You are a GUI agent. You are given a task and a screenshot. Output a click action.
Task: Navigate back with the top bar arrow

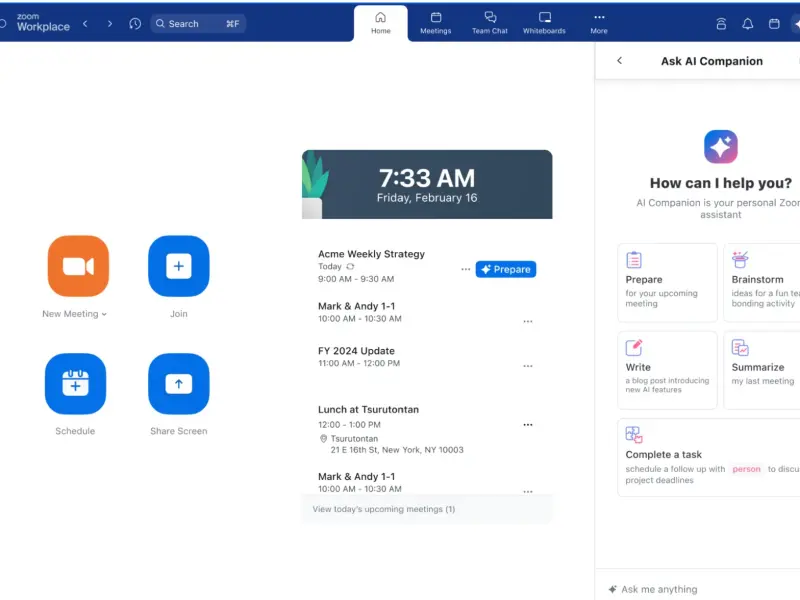click(x=85, y=23)
